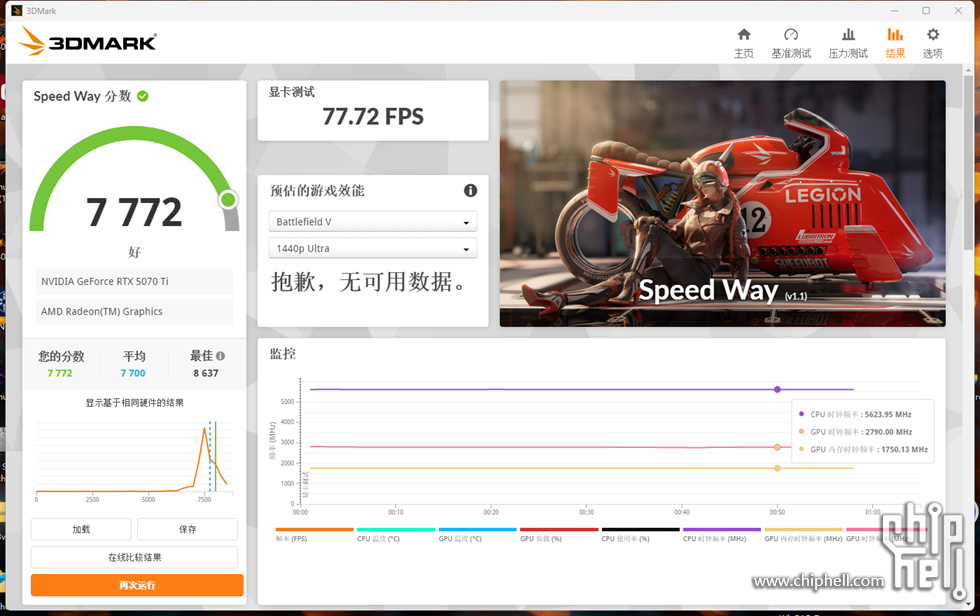This screenshot has height=616, width=980.
Task: Click the AMD Radeon(TM) Graphics field
Action: [x=134, y=312]
